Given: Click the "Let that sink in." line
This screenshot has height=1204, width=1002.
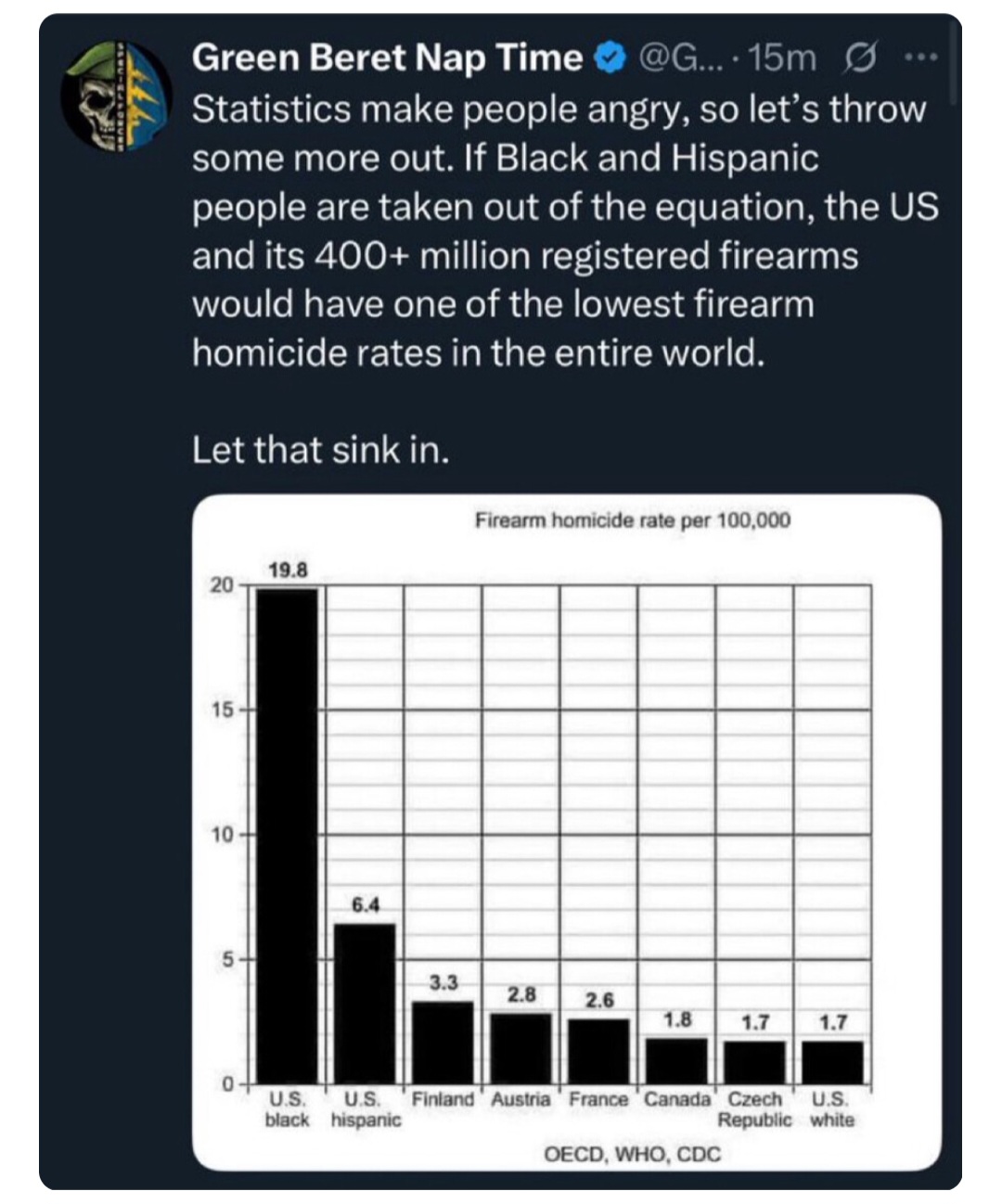Looking at the screenshot, I should coord(320,451).
